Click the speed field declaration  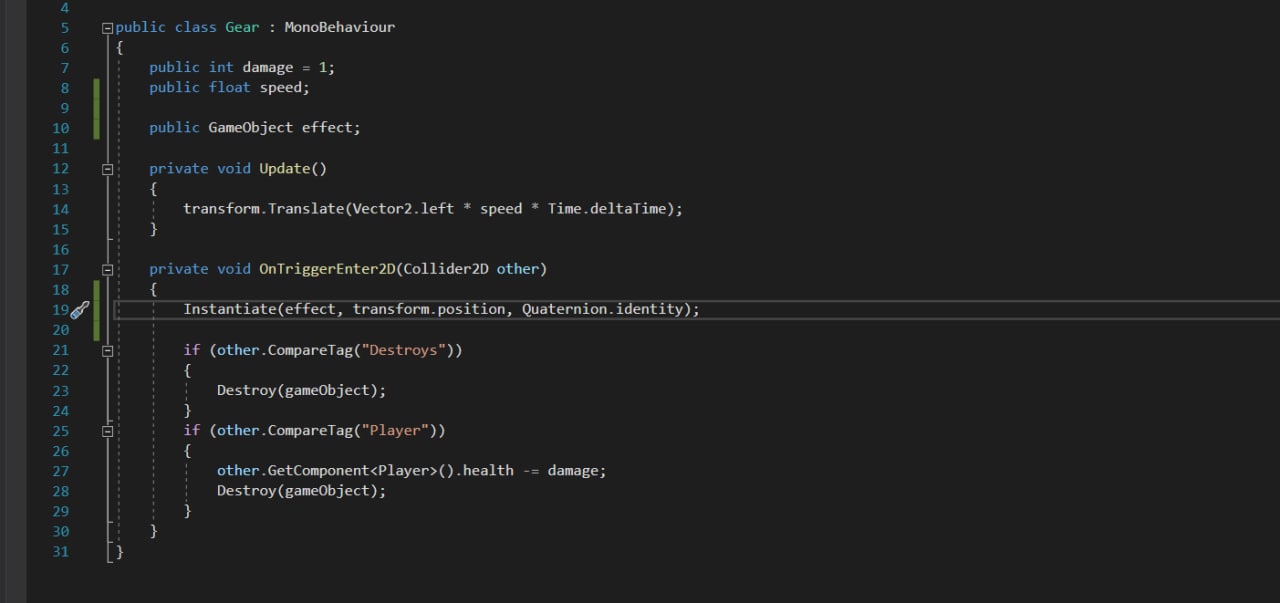coord(284,88)
